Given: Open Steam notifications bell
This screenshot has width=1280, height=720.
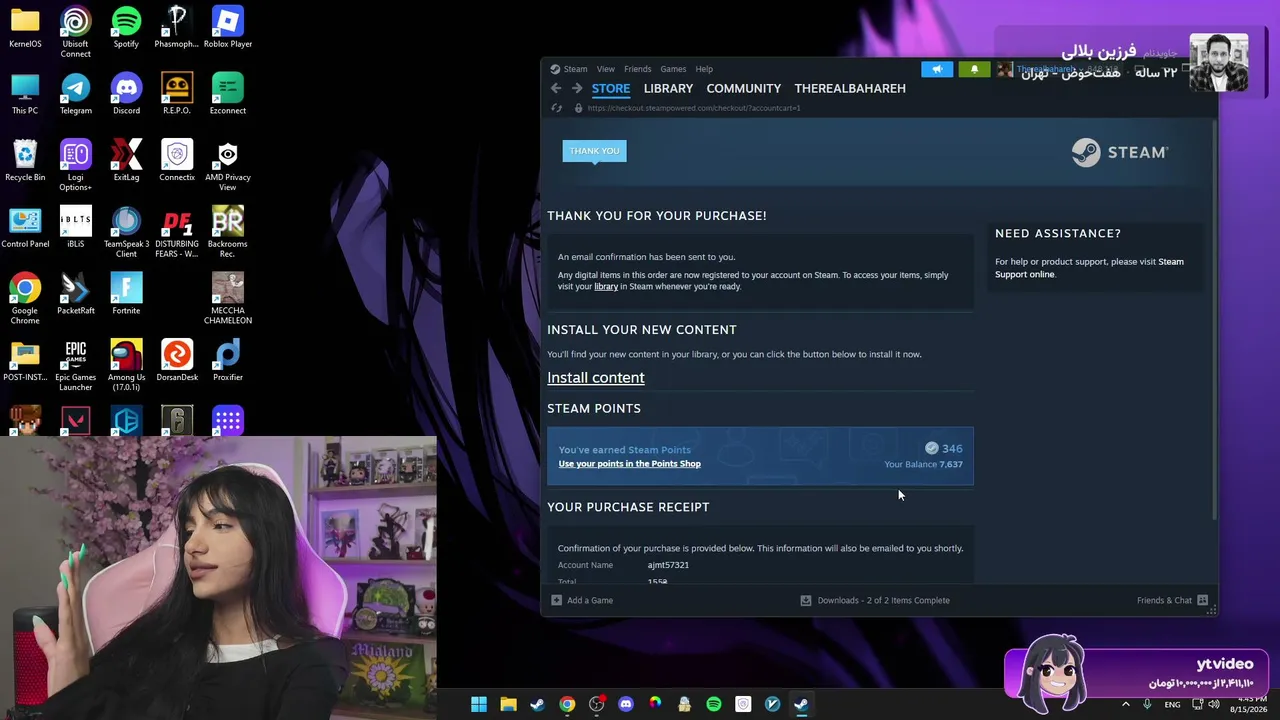Looking at the screenshot, I should point(974,69).
